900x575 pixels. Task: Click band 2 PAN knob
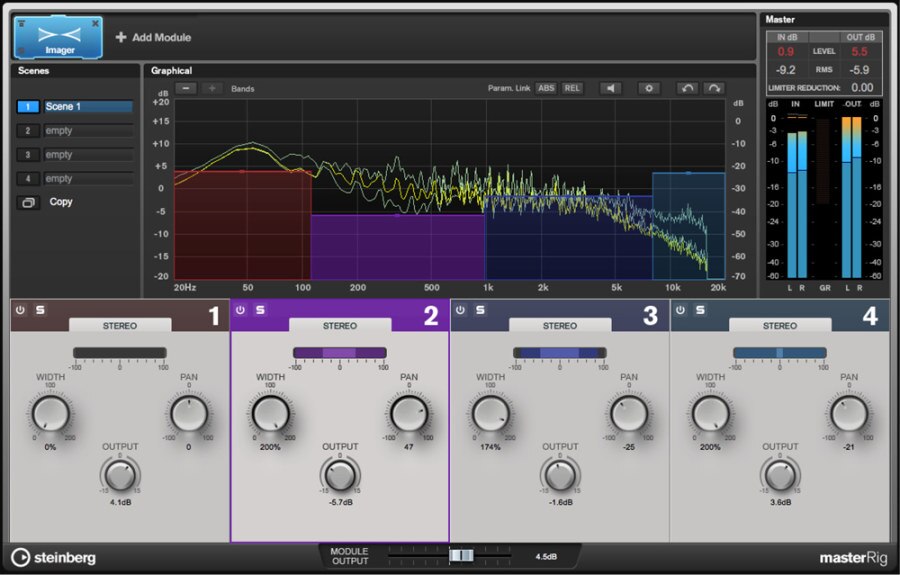[x=409, y=414]
